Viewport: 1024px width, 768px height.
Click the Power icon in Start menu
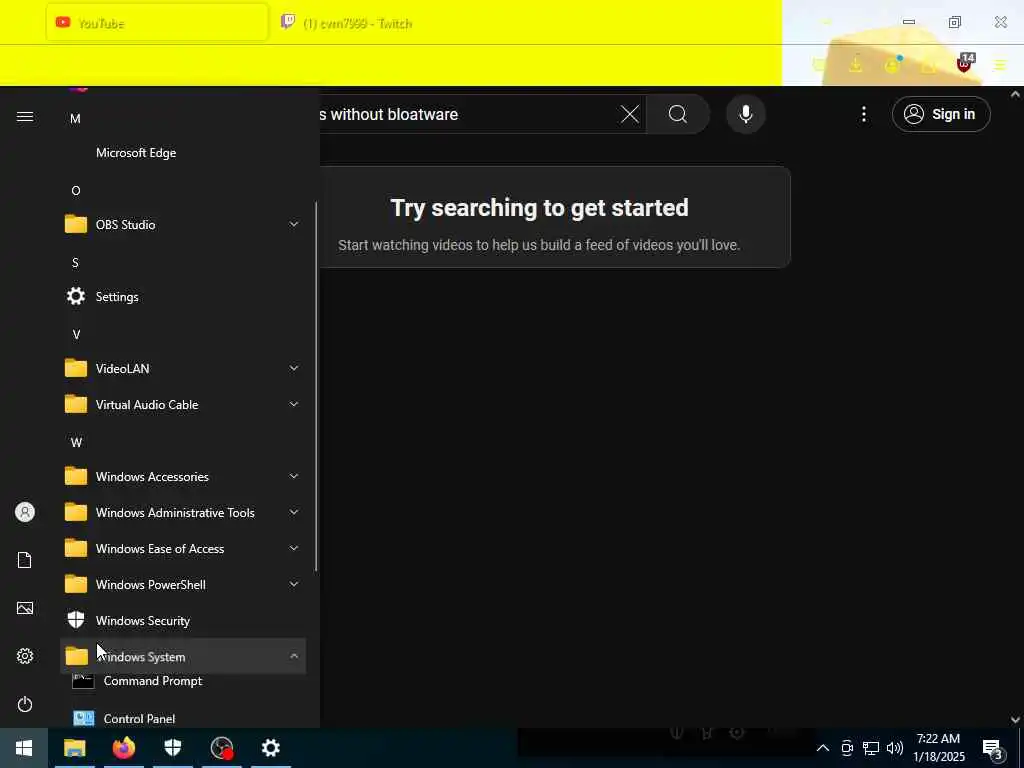[25, 704]
